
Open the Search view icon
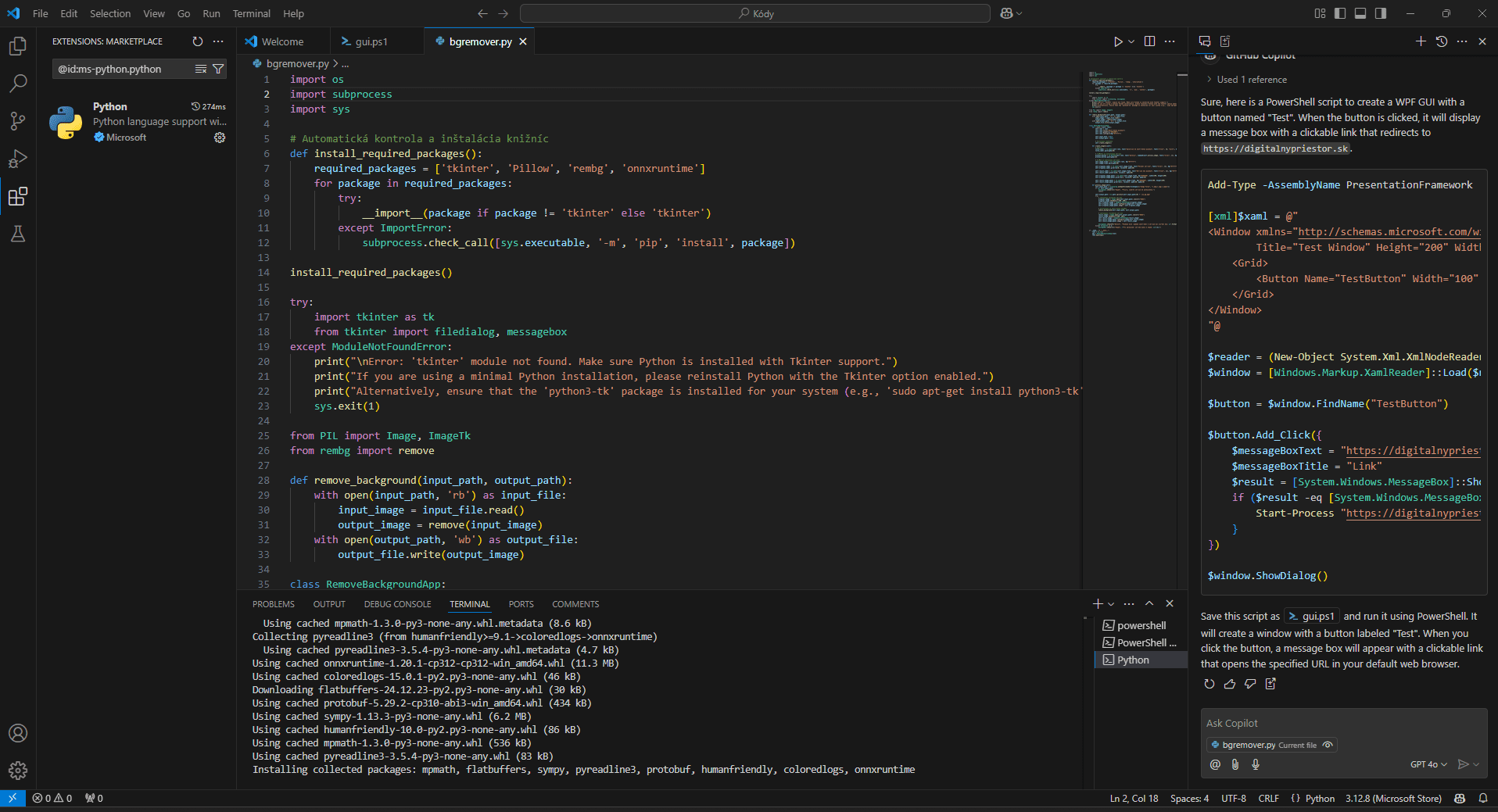[18, 83]
